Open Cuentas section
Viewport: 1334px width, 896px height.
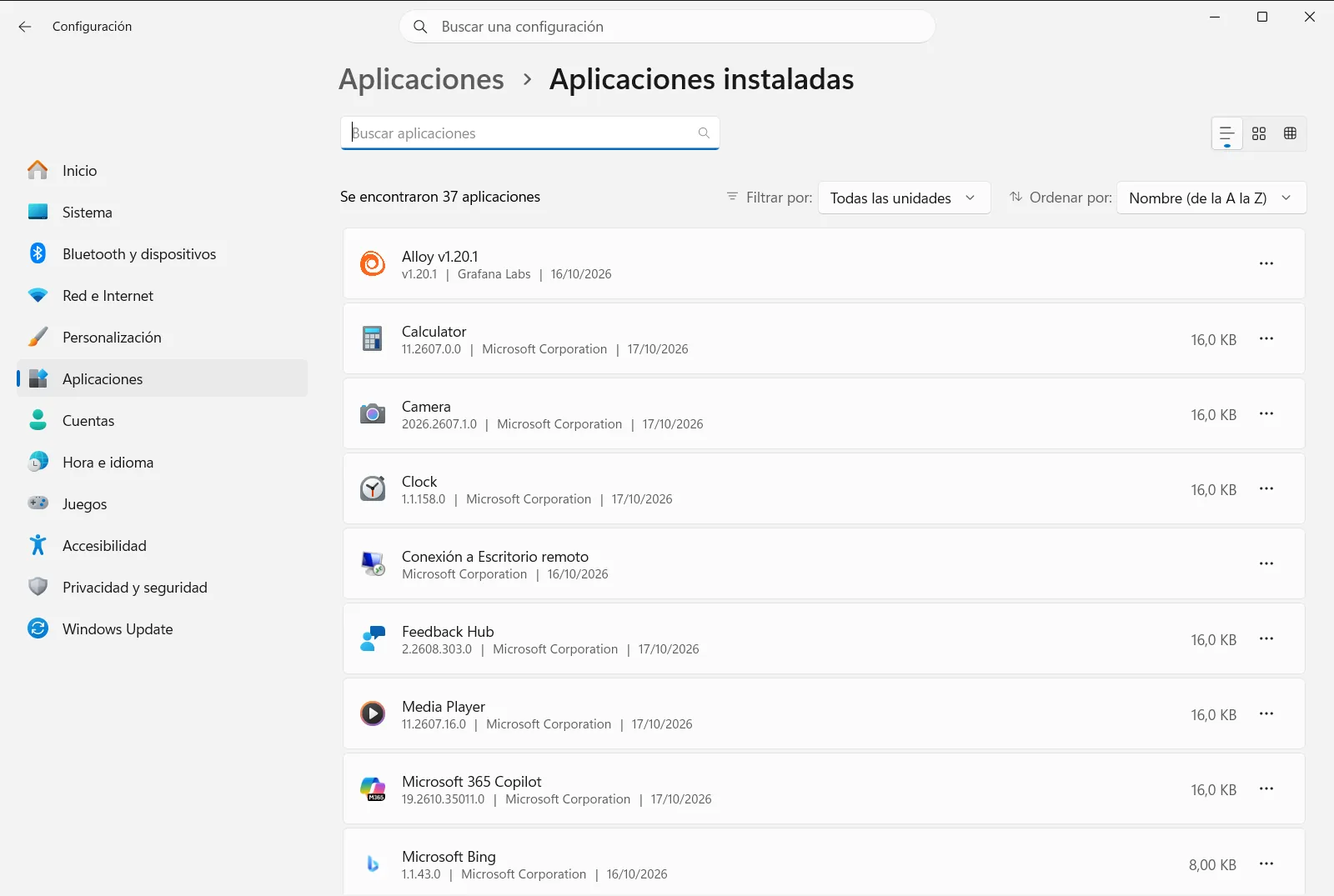click(x=163, y=420)
